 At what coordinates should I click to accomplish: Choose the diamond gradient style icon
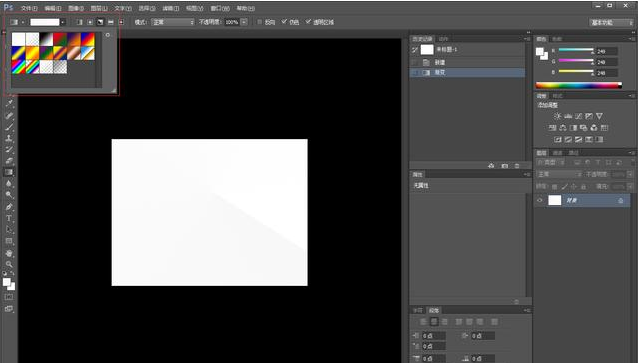(x=121, y=22)
